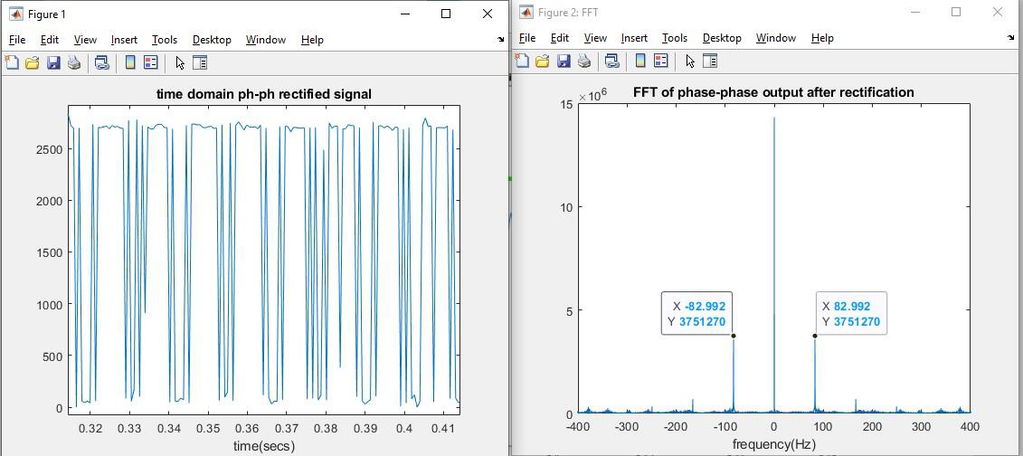Open Property Inspector in Figure 1 toolbar
The image size is (1023, 456).
click(x=200, y=63)
